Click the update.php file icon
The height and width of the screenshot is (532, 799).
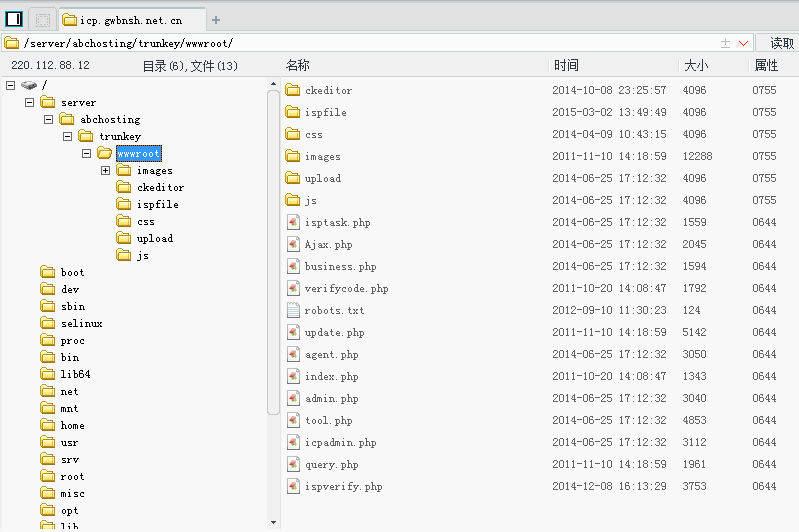pos(293,332)
